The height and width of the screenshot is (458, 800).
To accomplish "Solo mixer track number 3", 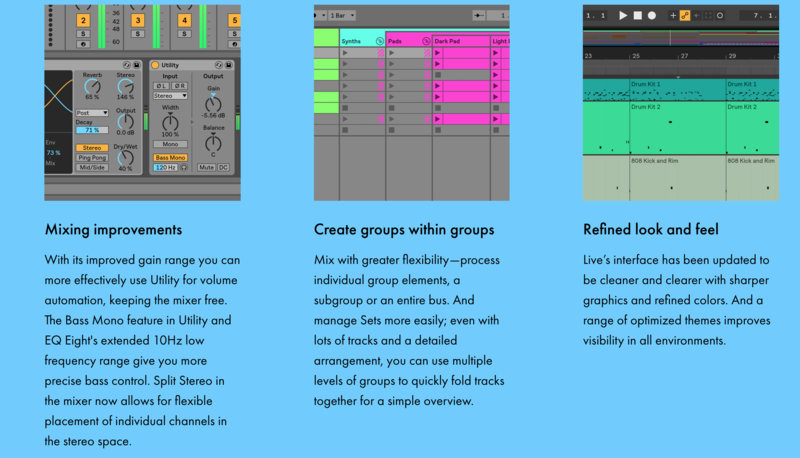I will tap(138, 34).
